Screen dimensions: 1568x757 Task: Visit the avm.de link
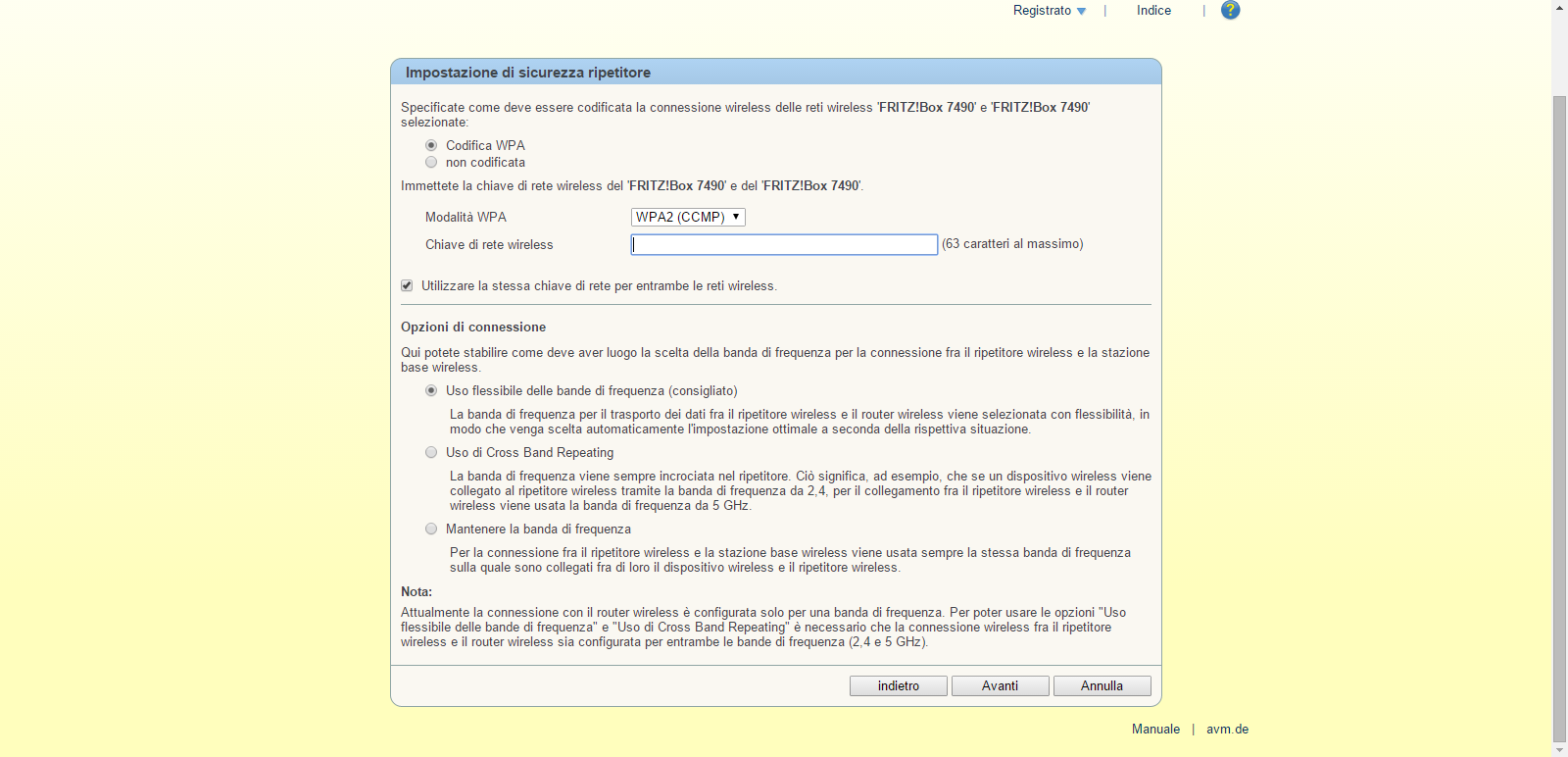(1227, 730)
